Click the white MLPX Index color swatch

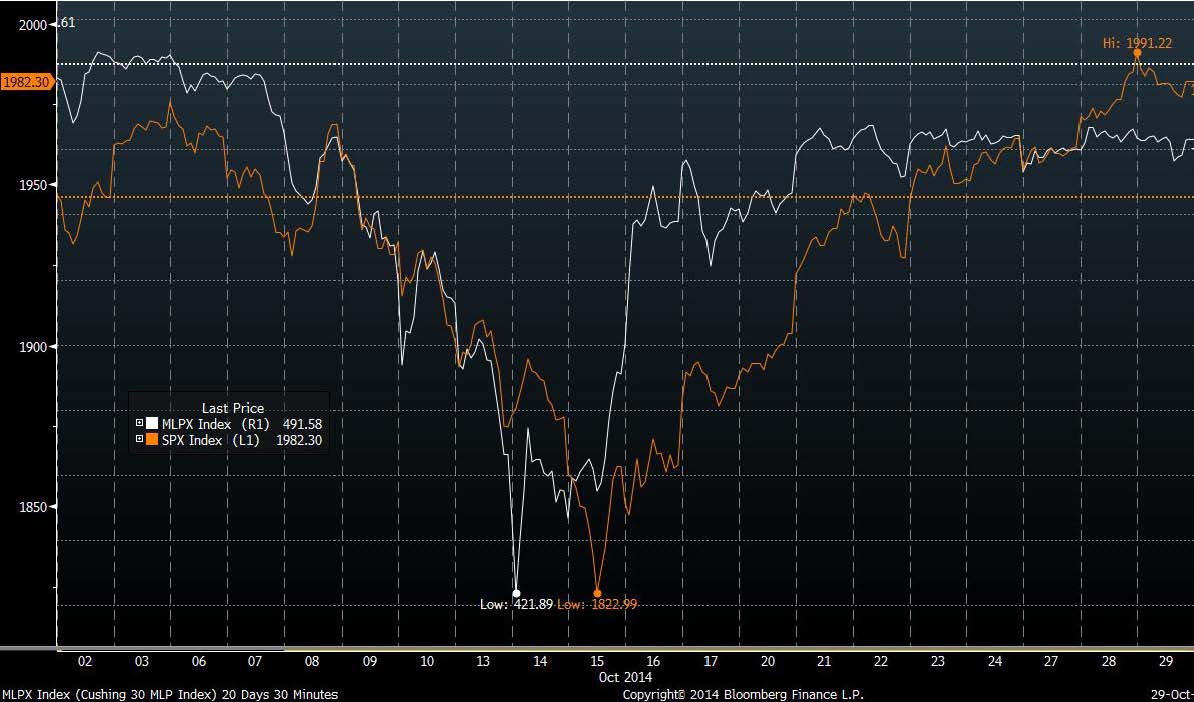click(153, 424)
